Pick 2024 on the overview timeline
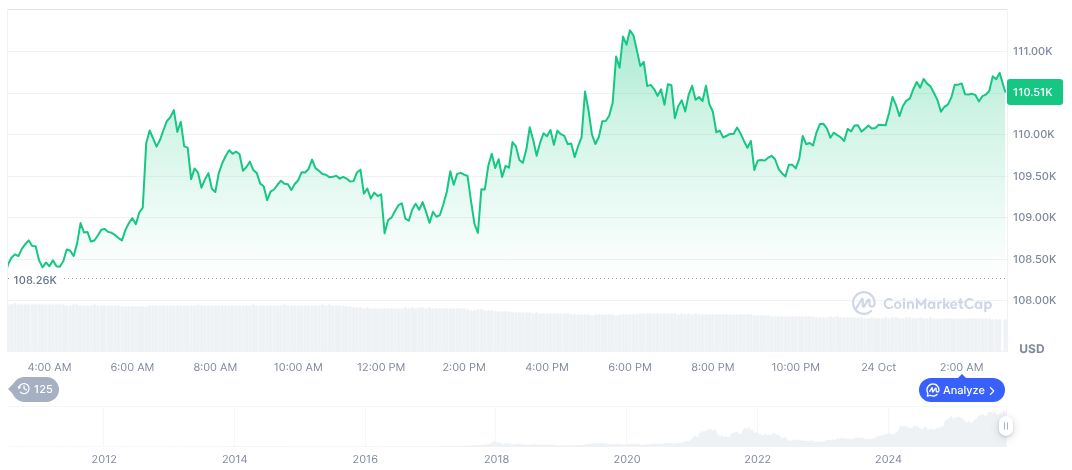1072x470 pixels. pyautogui.click(x=888, y=459)
